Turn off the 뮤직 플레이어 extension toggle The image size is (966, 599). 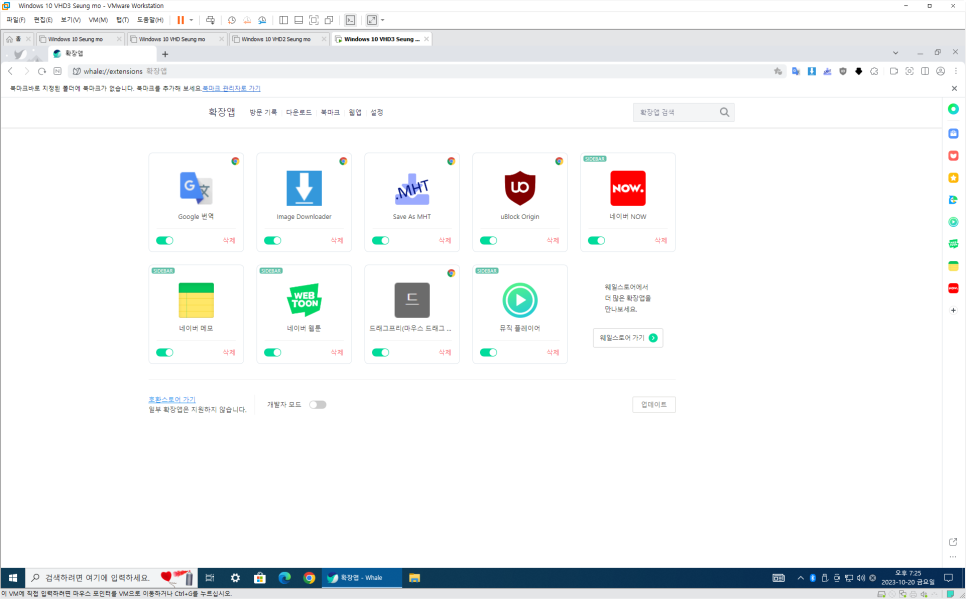(488, 352)
